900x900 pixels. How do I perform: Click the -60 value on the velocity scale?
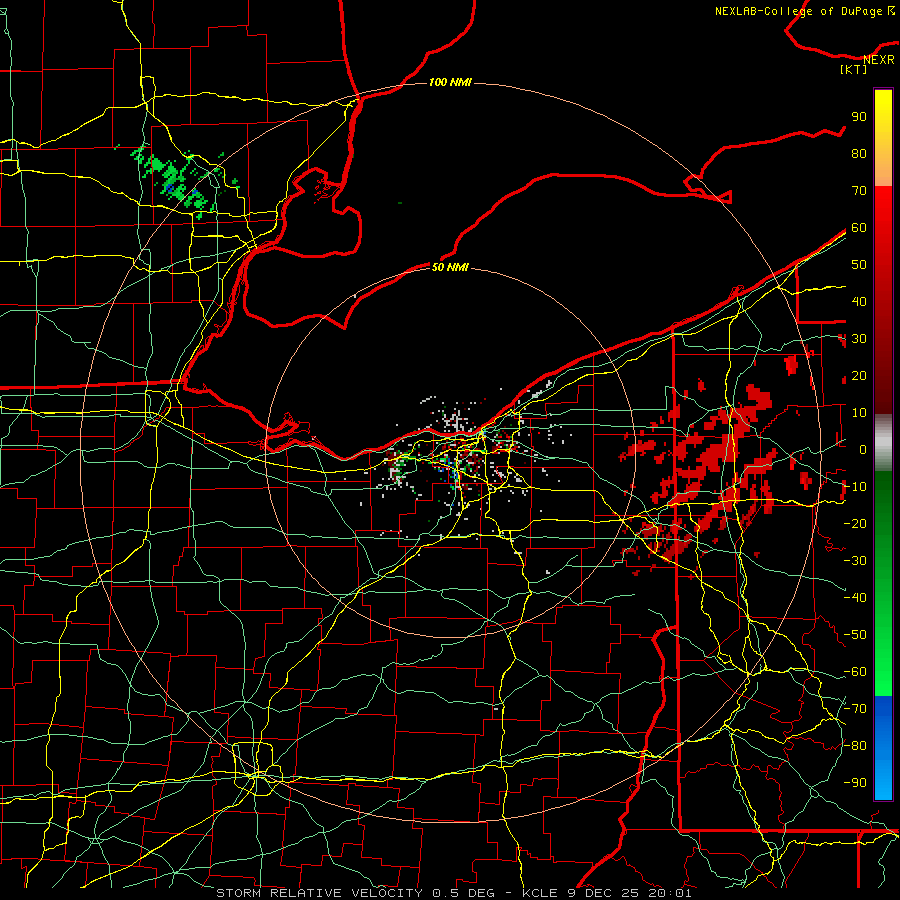point(855,672)
